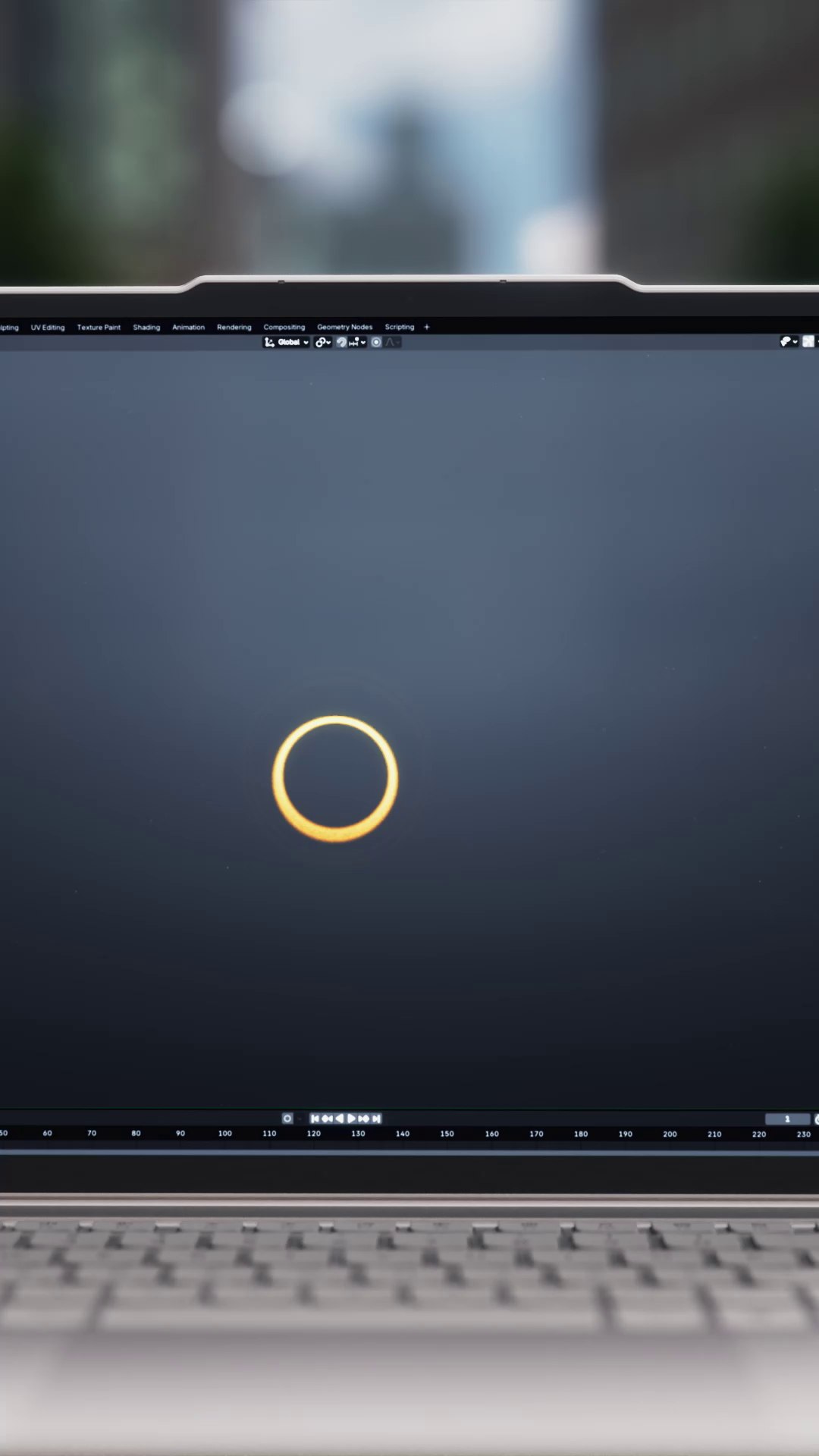The height and width of the screenshot is (1456, 819).
Task: Play the animation forward
Action: click(x=351, y=1119)
